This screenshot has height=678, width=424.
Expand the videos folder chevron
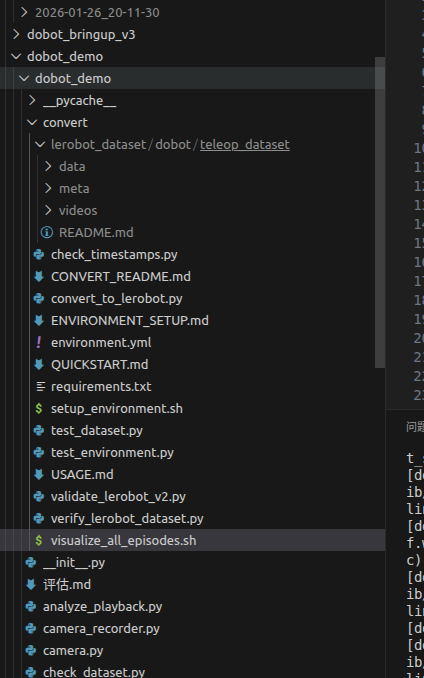point(48,211)
